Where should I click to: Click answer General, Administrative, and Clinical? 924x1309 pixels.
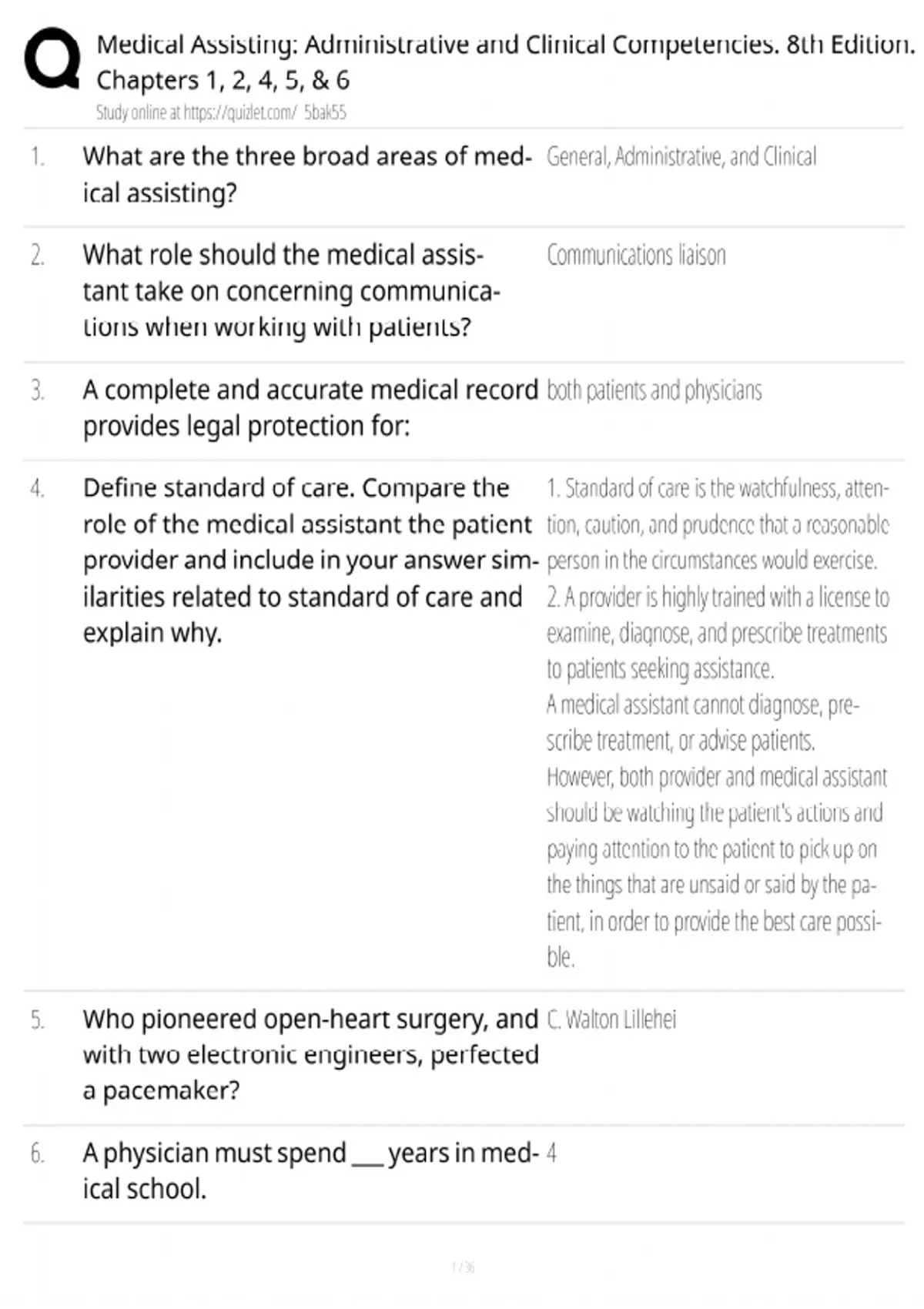click(x=681, y=157)
